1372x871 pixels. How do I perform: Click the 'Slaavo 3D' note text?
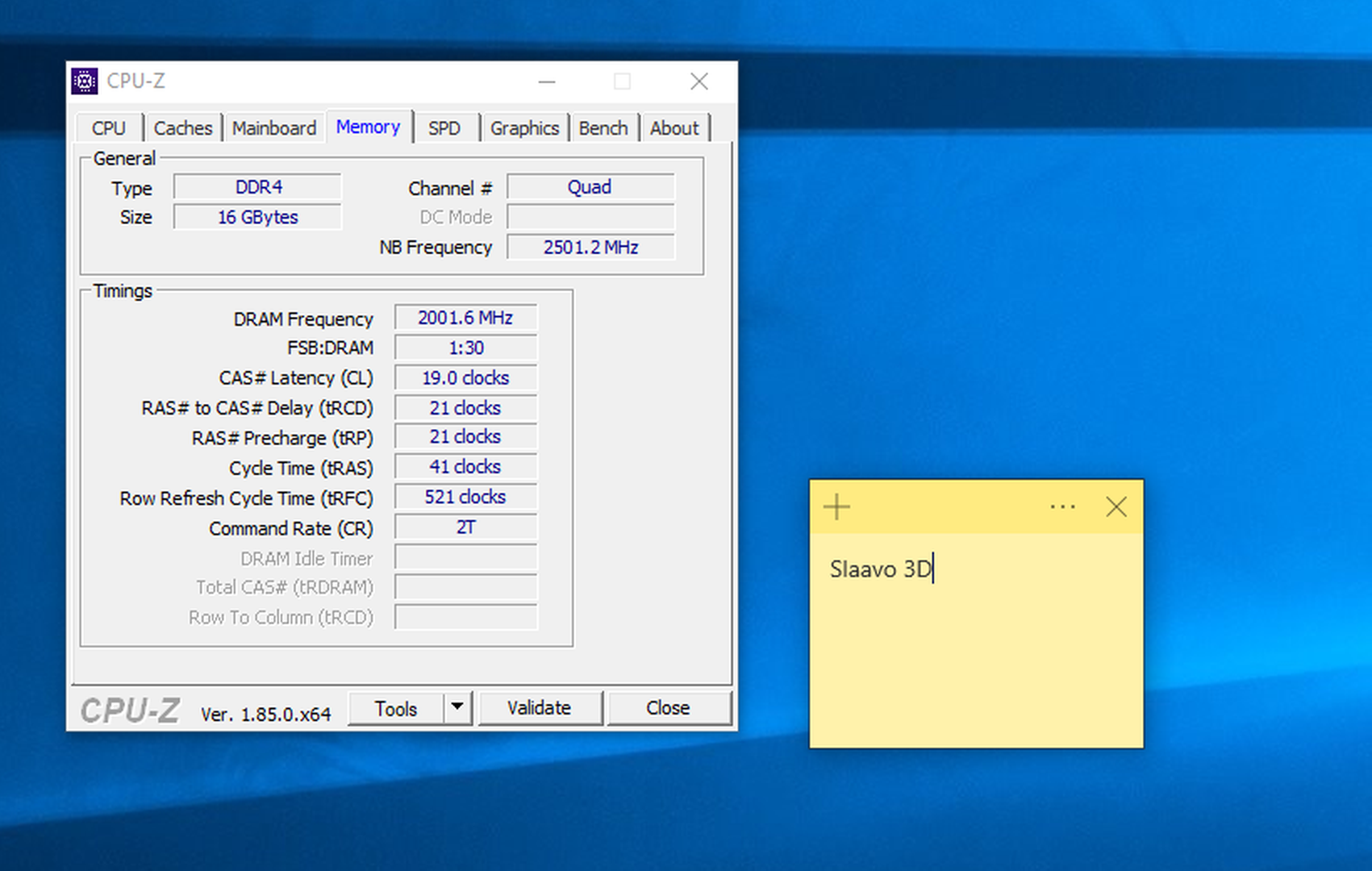pyautogui.click(x=881, y=569)
